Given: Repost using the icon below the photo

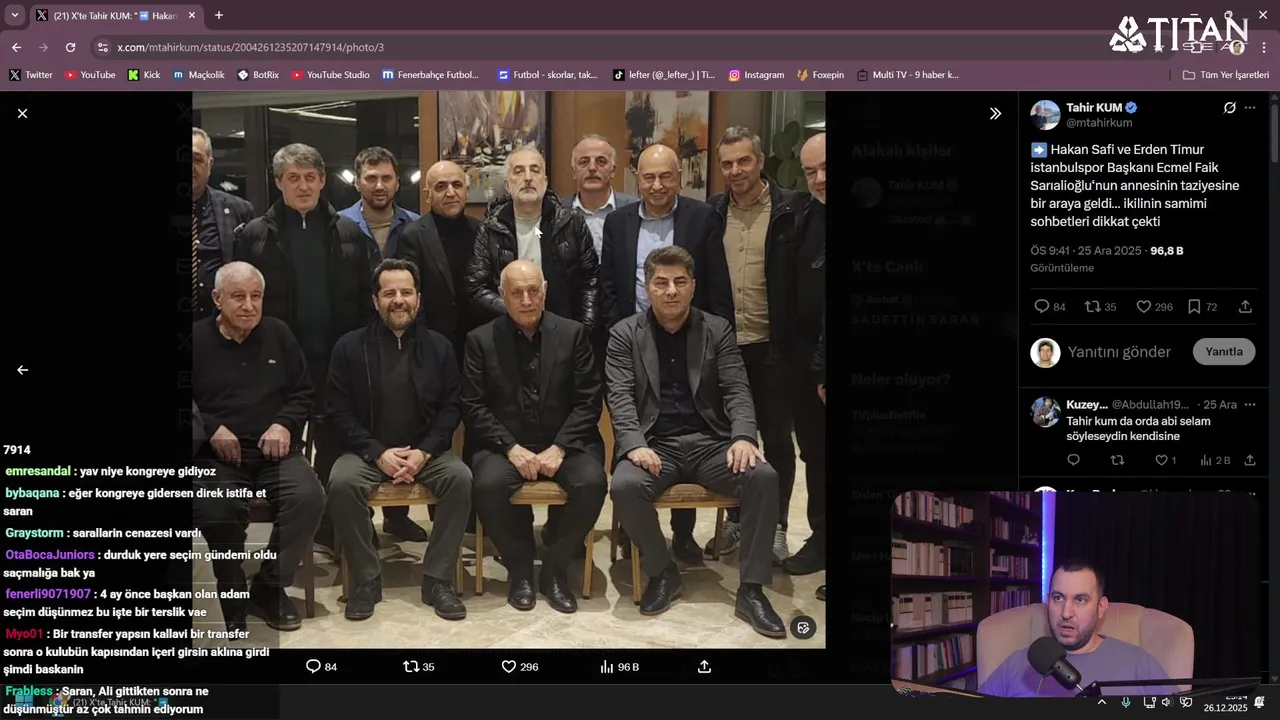Looking at the screenshot, I should click(x=419, y=666).
